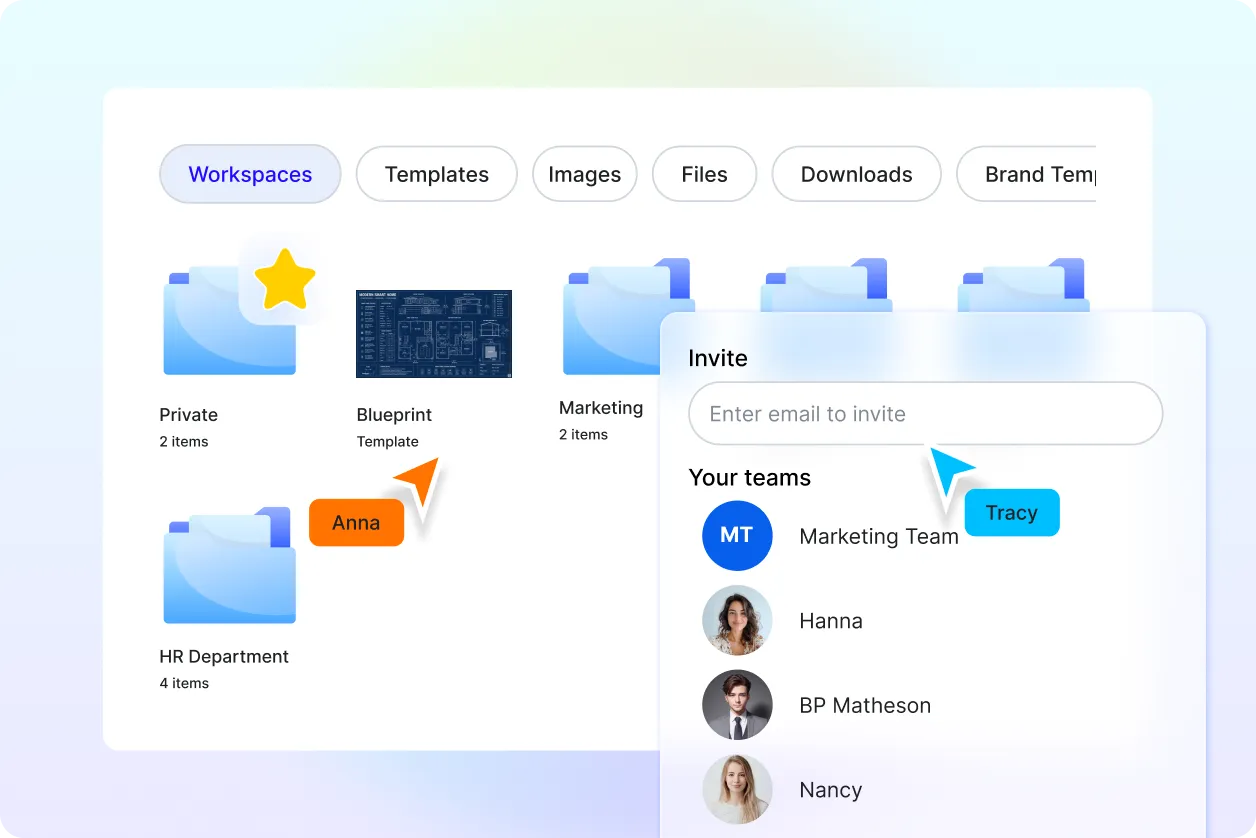Click the Blueprint label
The width and height of the screenshot is (1256, 838).
[394, 414]
